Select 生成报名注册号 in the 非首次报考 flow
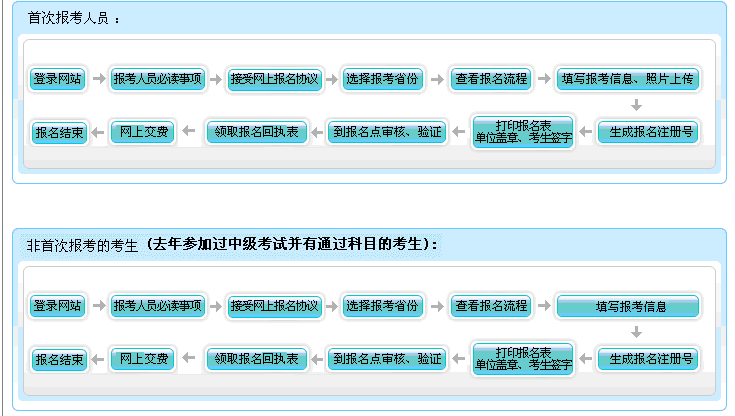The height and width of the screenshot is (416, 735). coord(646,358)
